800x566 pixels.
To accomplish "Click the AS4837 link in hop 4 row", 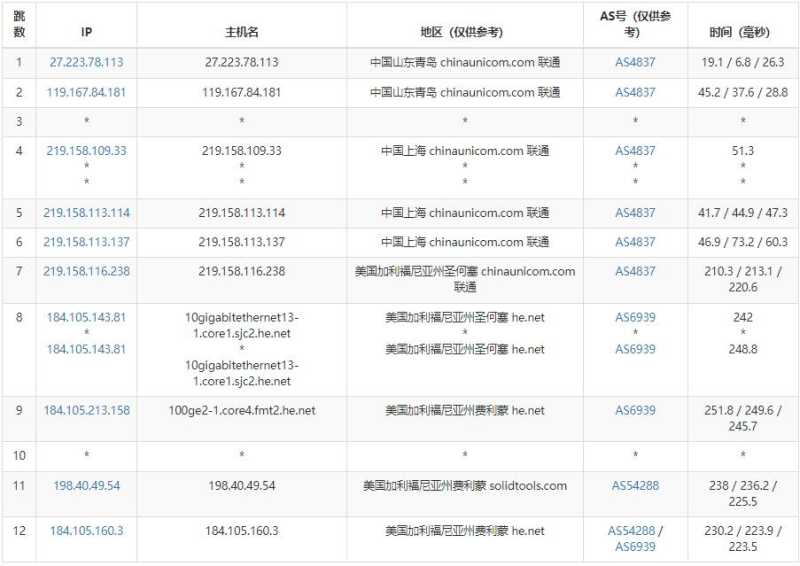I will tap(635, 151).
